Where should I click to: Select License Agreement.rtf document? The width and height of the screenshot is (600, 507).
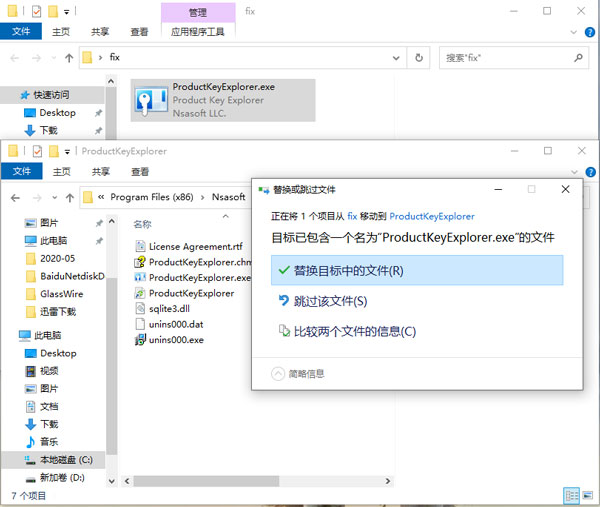point(195,246)
